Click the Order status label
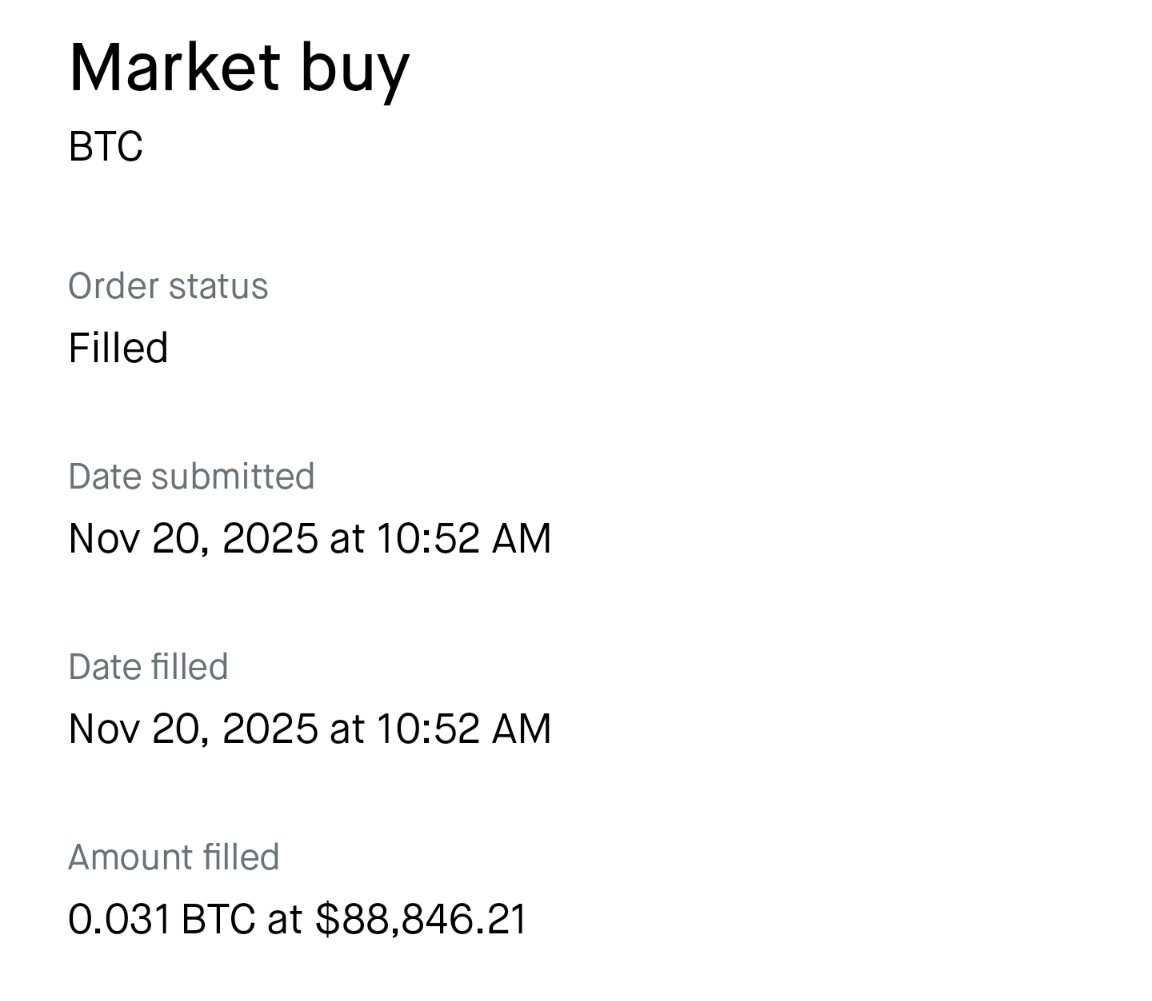1152x1001 pixels. tap(168, 286)
